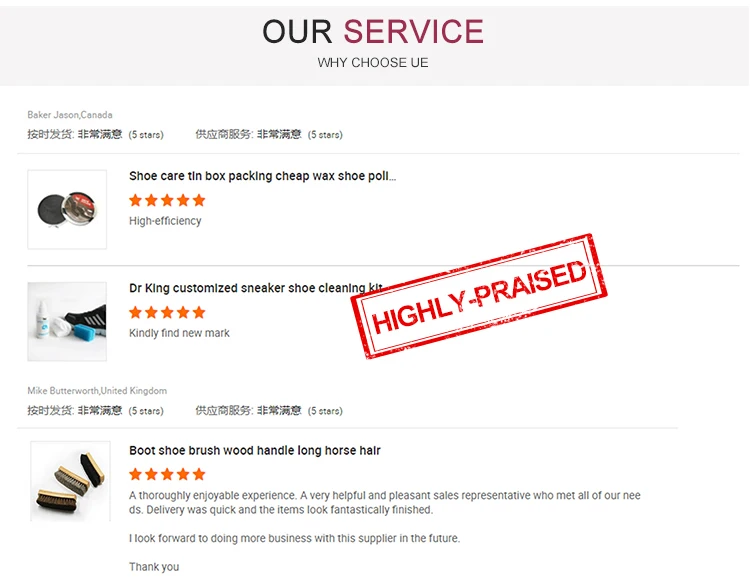Open the sneaker cleaning kit thumbnail
This screenshot has height=585, width=750.
click(x=67, y=321)
